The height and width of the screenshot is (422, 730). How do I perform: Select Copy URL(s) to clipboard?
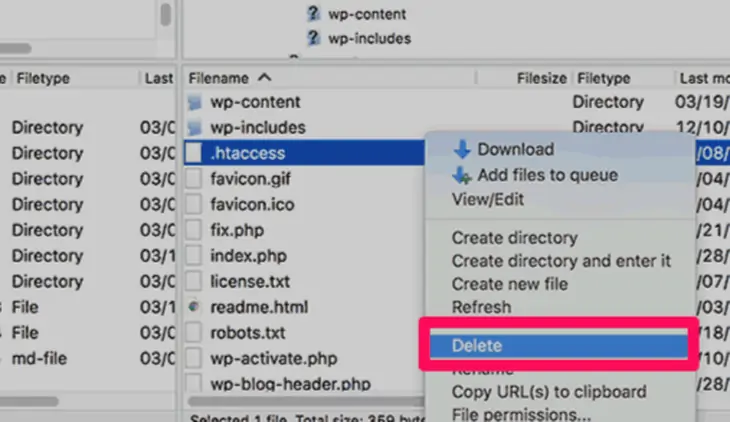pyautogui.click(x=548, y=391)
